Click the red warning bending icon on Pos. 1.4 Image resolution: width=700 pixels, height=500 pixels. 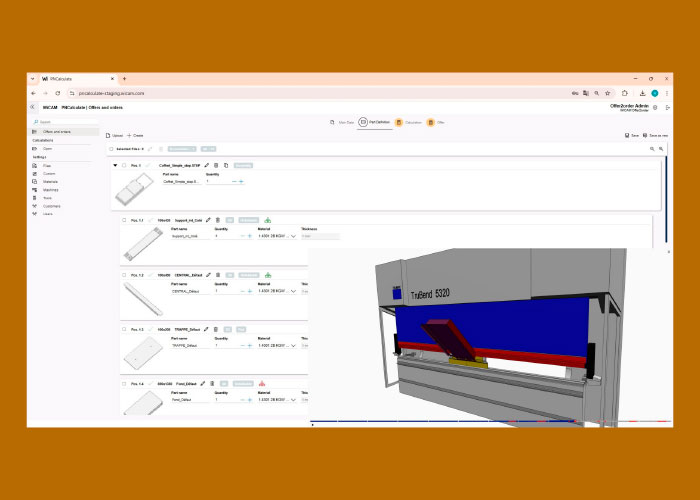pos(262,384)
